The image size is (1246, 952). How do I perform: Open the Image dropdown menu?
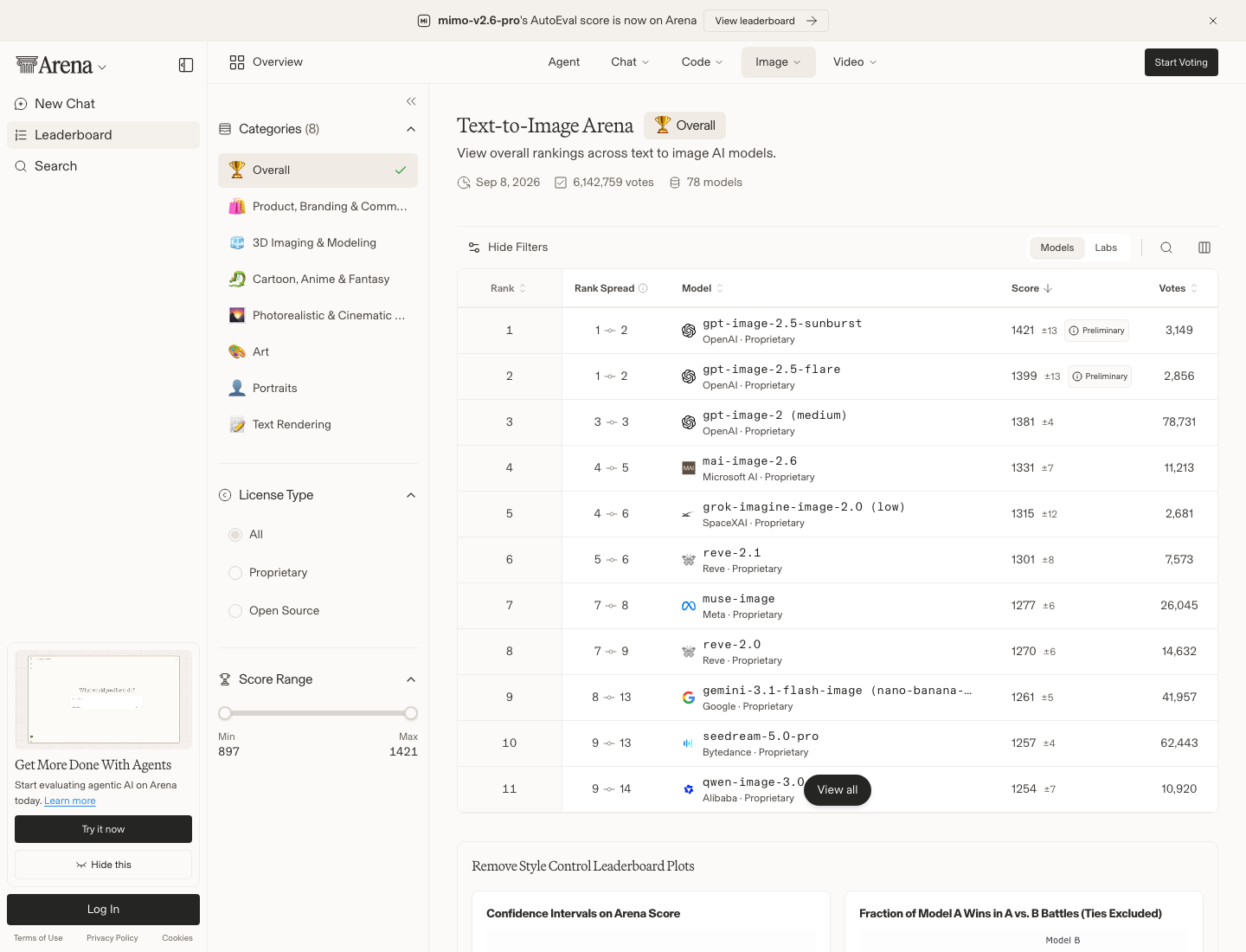pyautogui.click(x=779, y=62)
